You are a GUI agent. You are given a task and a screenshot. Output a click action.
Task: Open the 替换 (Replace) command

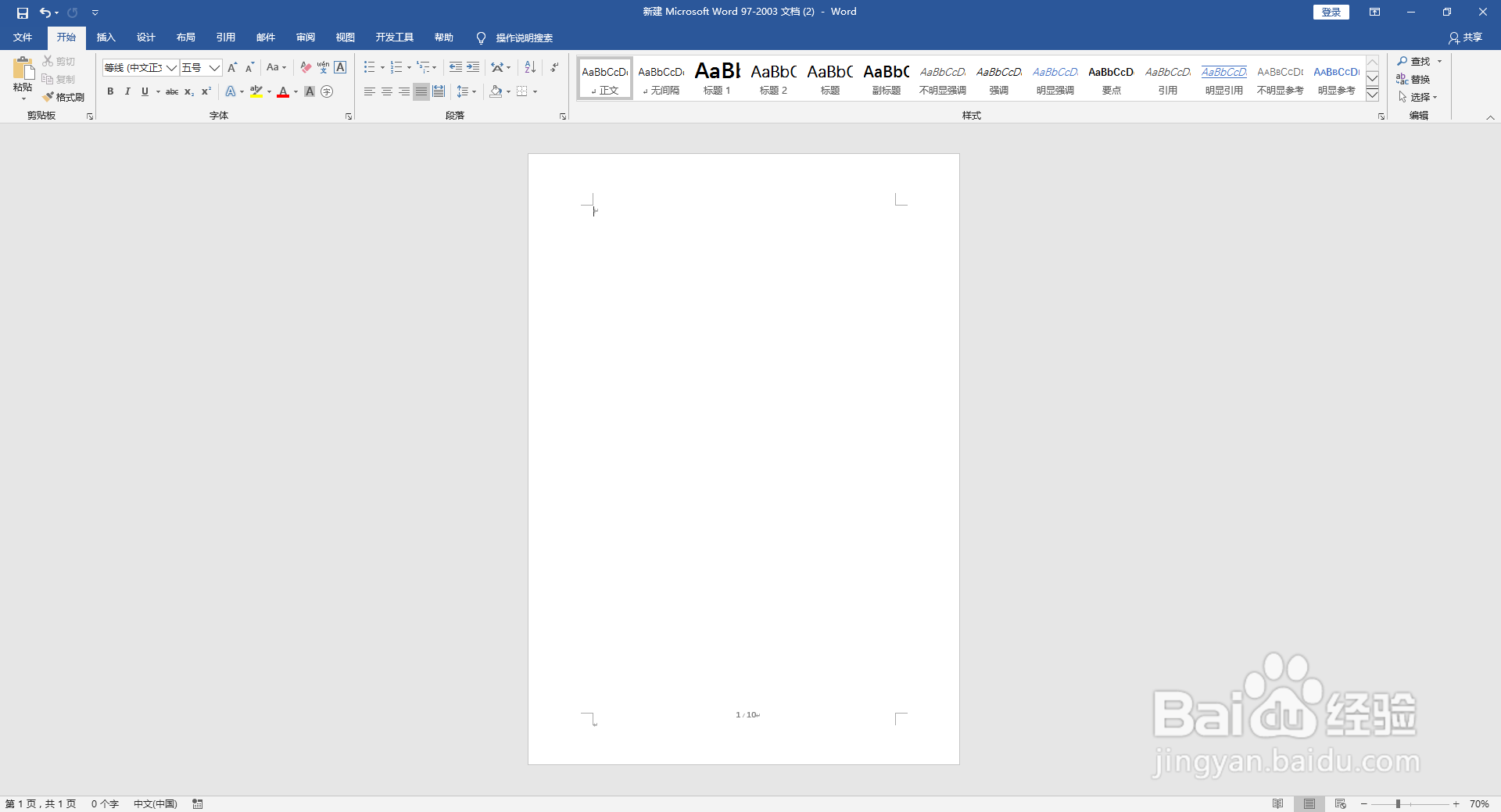(1418, 79)
